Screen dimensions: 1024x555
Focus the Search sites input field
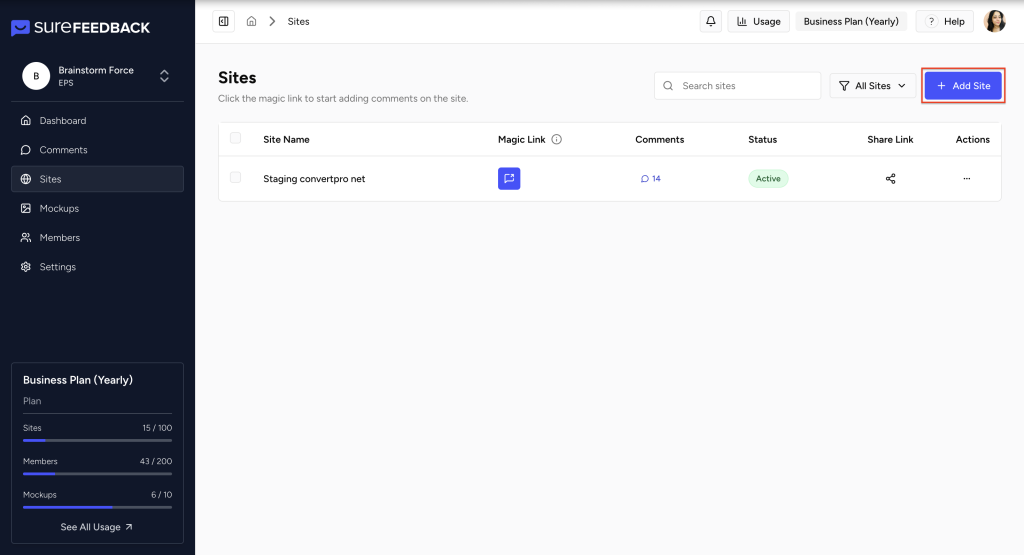[745, 86]
